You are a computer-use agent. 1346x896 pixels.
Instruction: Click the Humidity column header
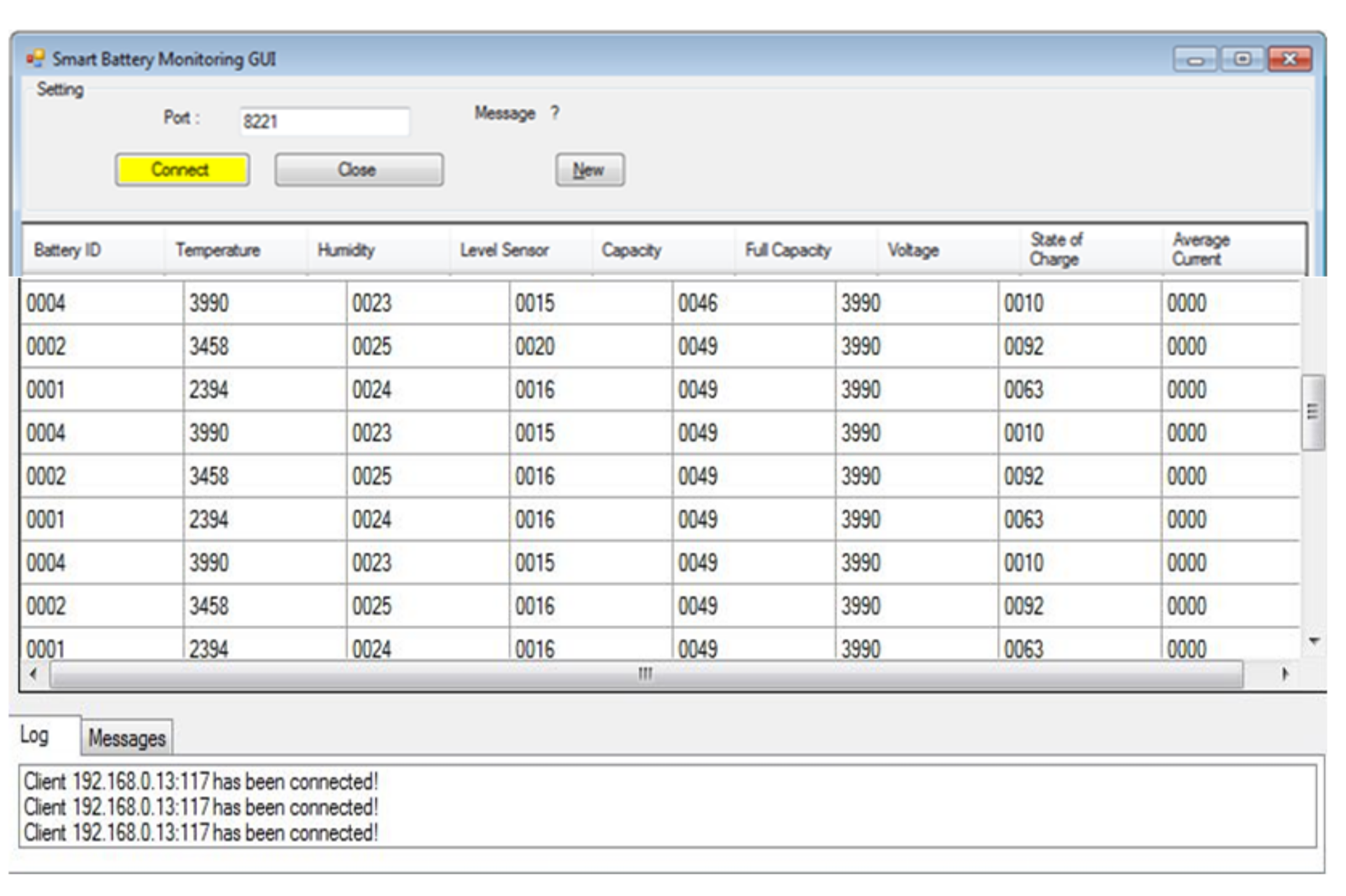378,250
